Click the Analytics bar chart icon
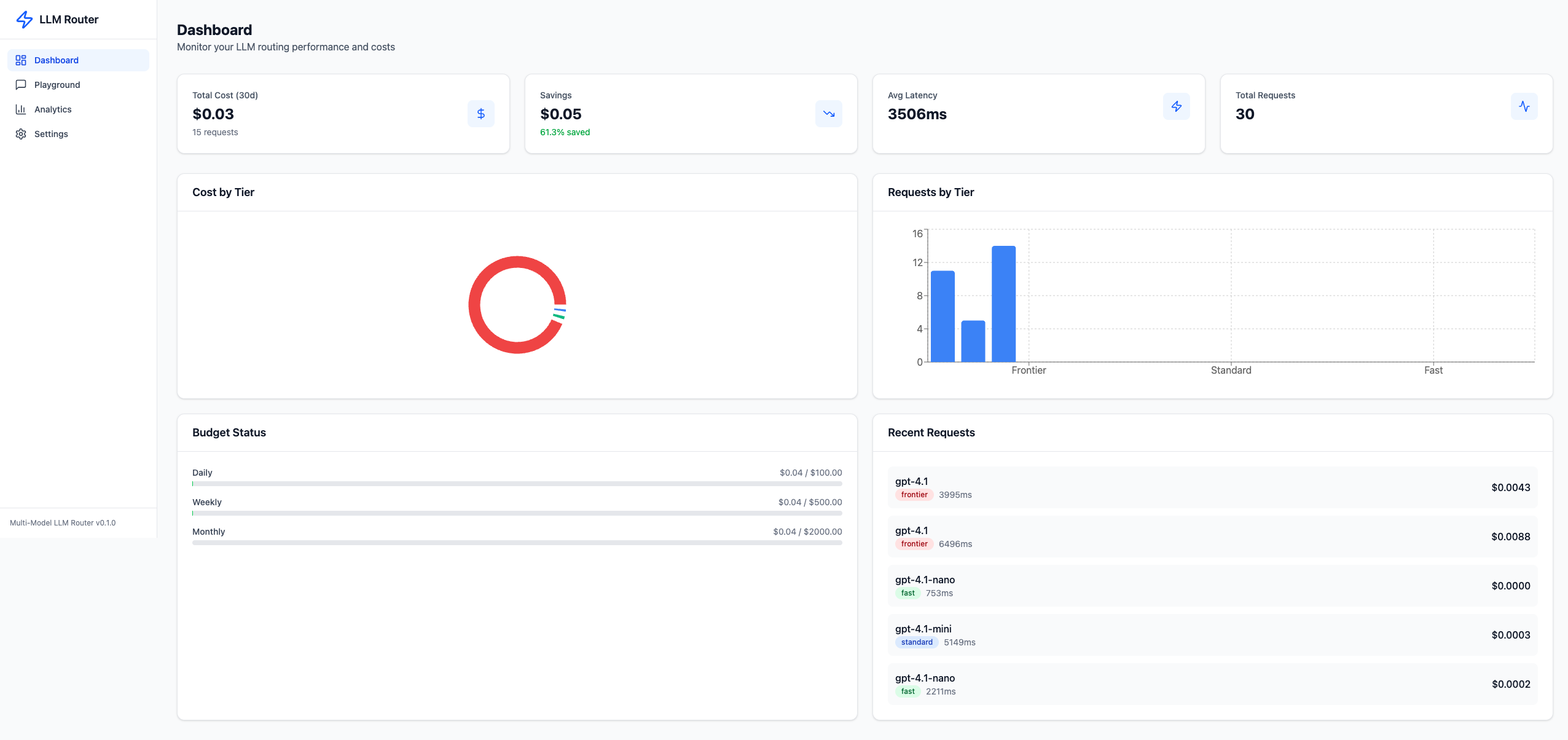 click(x=21, y=109)
